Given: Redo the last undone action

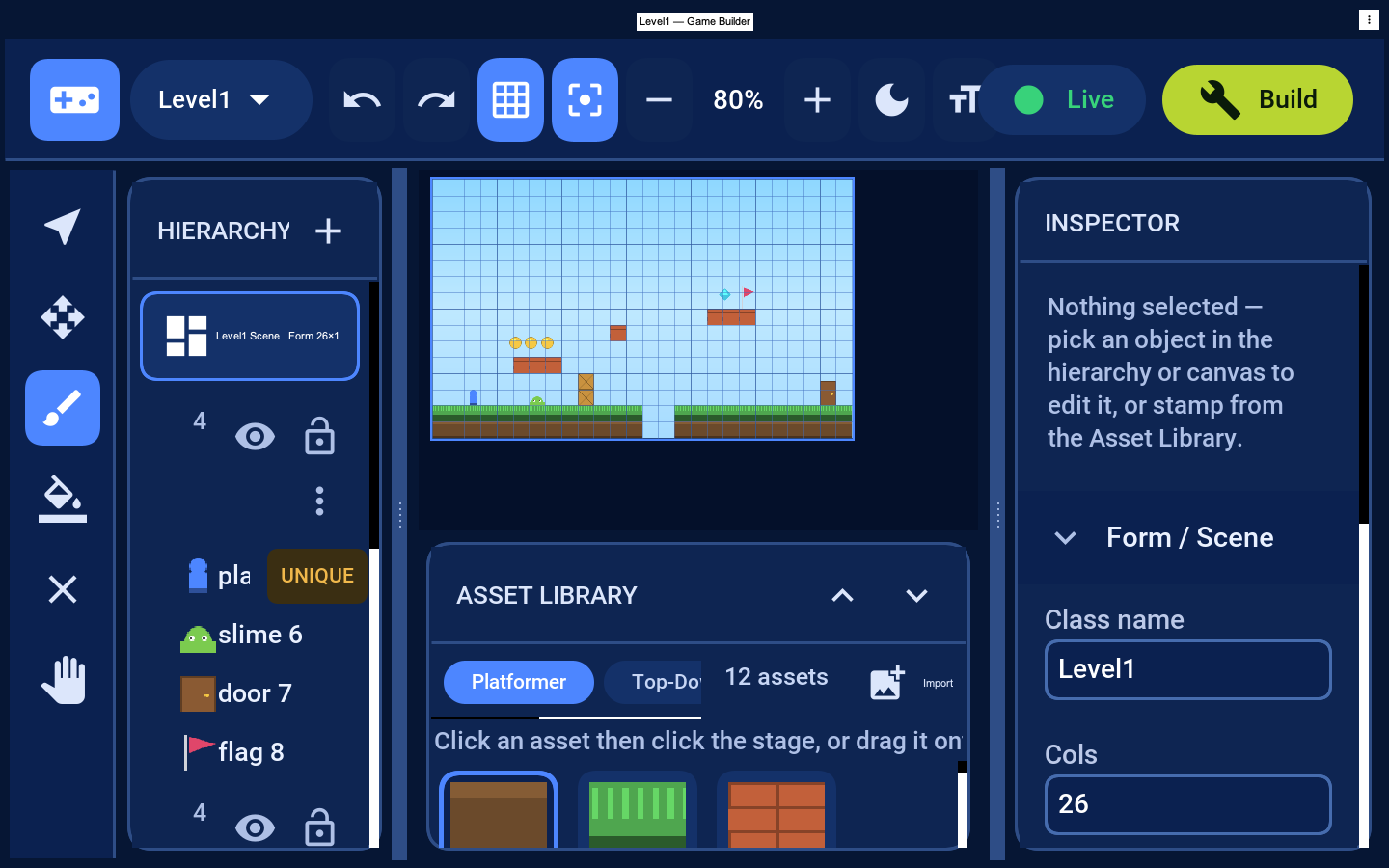Looking at the screenshot, I should [x=436, y=99].
